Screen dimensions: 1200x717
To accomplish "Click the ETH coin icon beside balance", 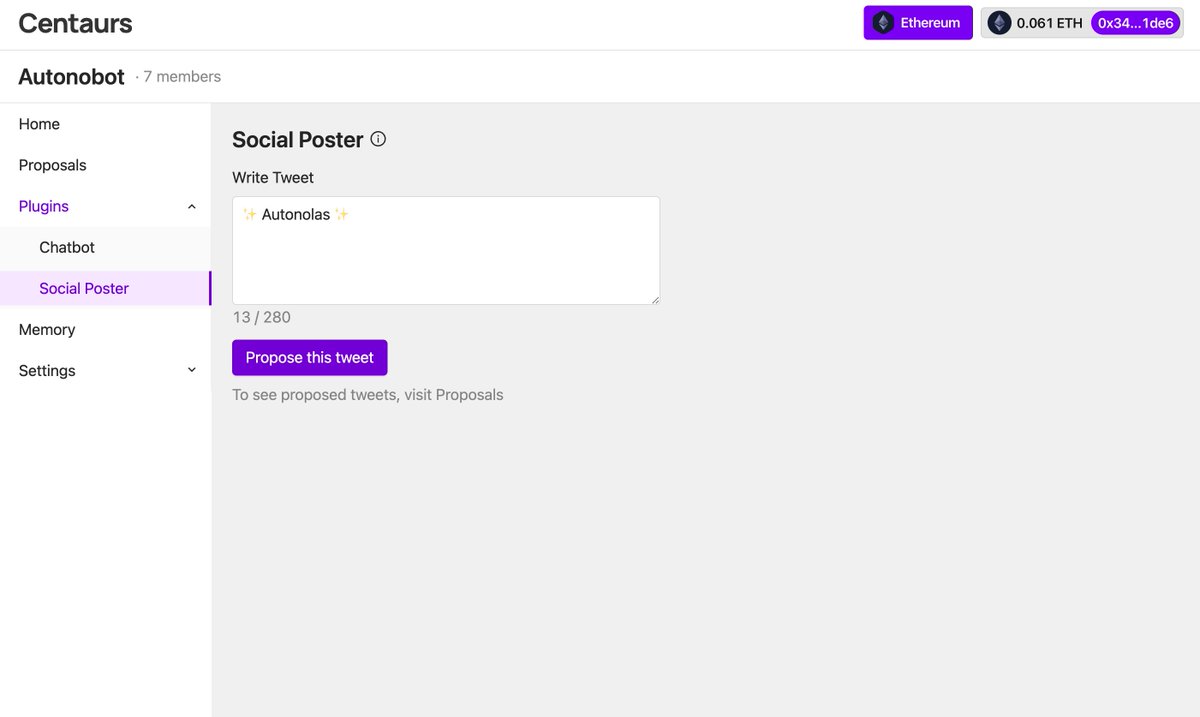I will click(x=999, y=23).
